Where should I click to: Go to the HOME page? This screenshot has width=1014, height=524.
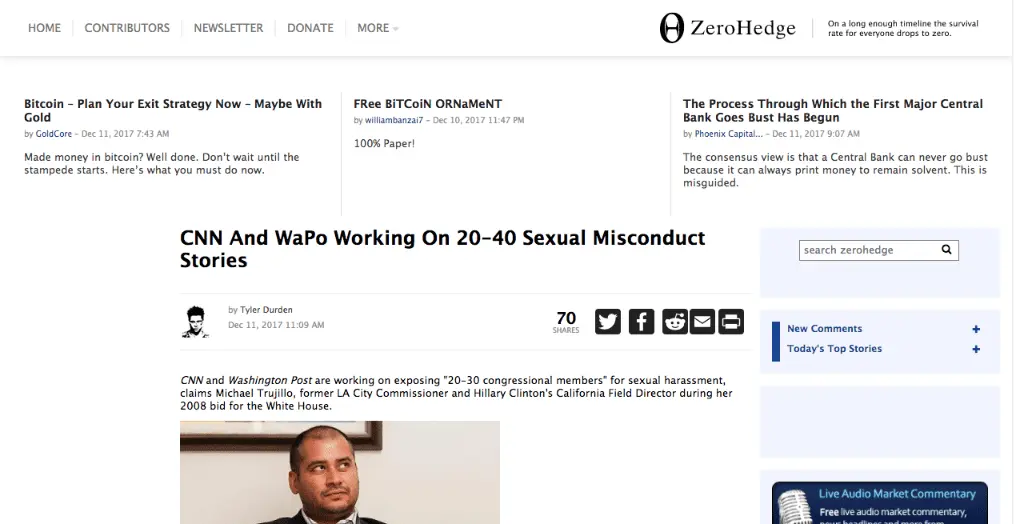[x=44, y=28]
